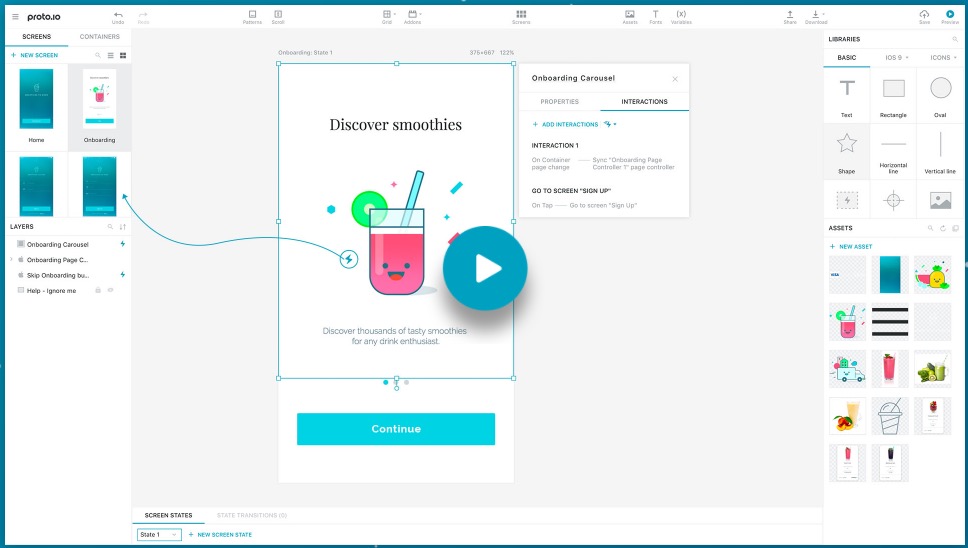968x548 pixels.
Task: Click the Preview play icon in toolbar
Action: 950,14
